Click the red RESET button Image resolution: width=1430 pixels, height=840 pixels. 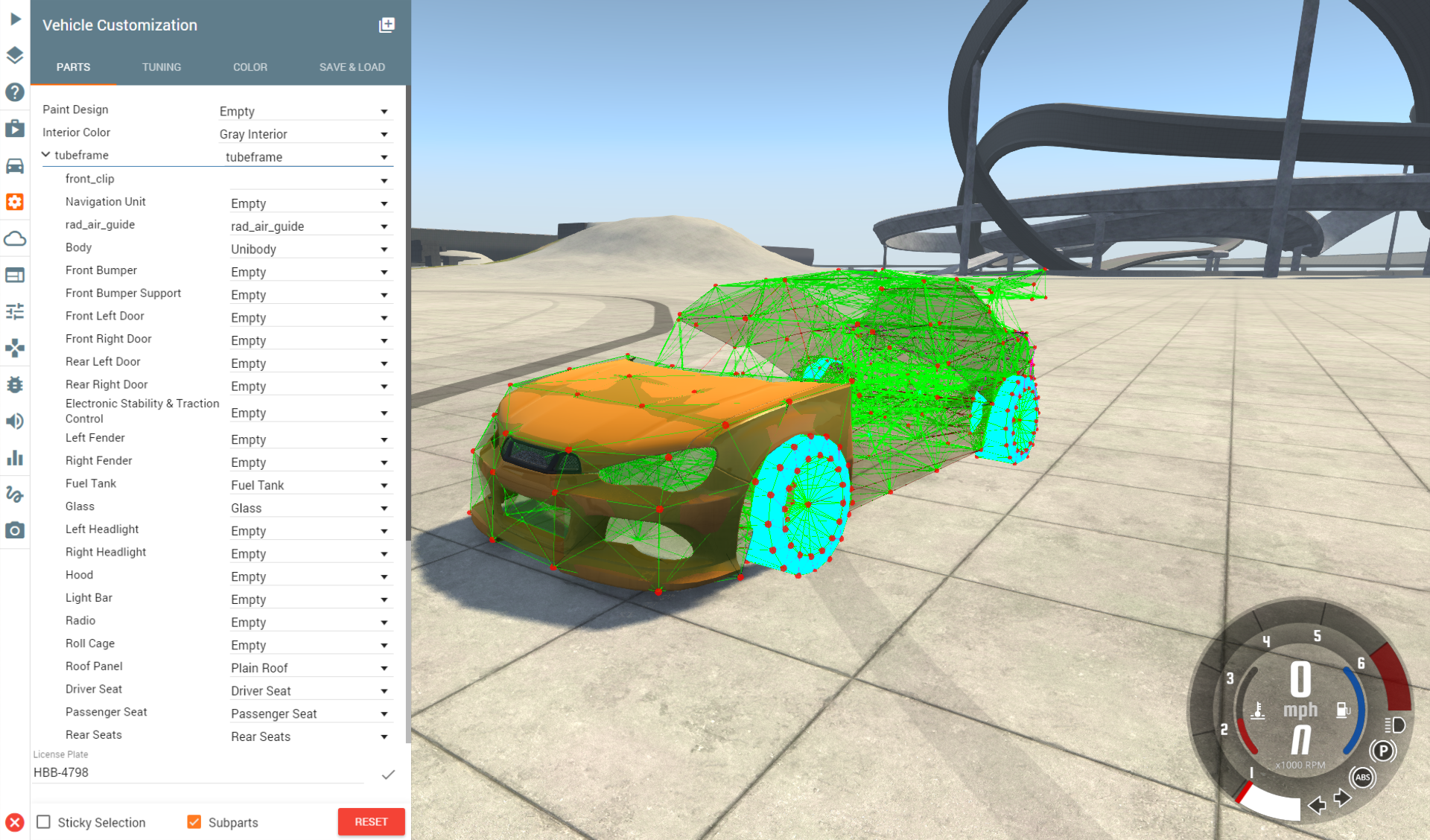tap(371, 822)
